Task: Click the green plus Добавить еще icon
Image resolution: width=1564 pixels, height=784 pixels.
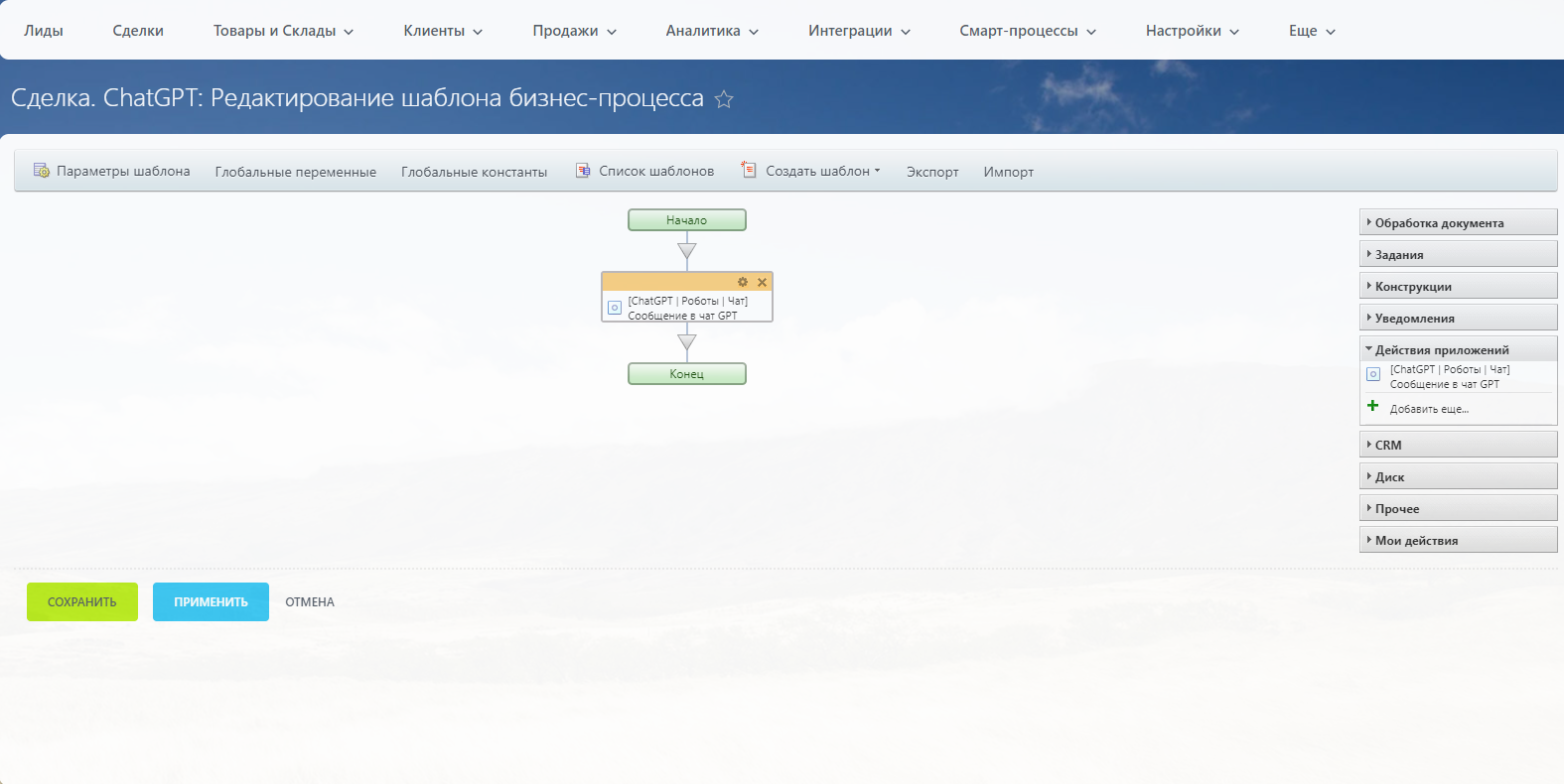Action: pos(1373,406)
